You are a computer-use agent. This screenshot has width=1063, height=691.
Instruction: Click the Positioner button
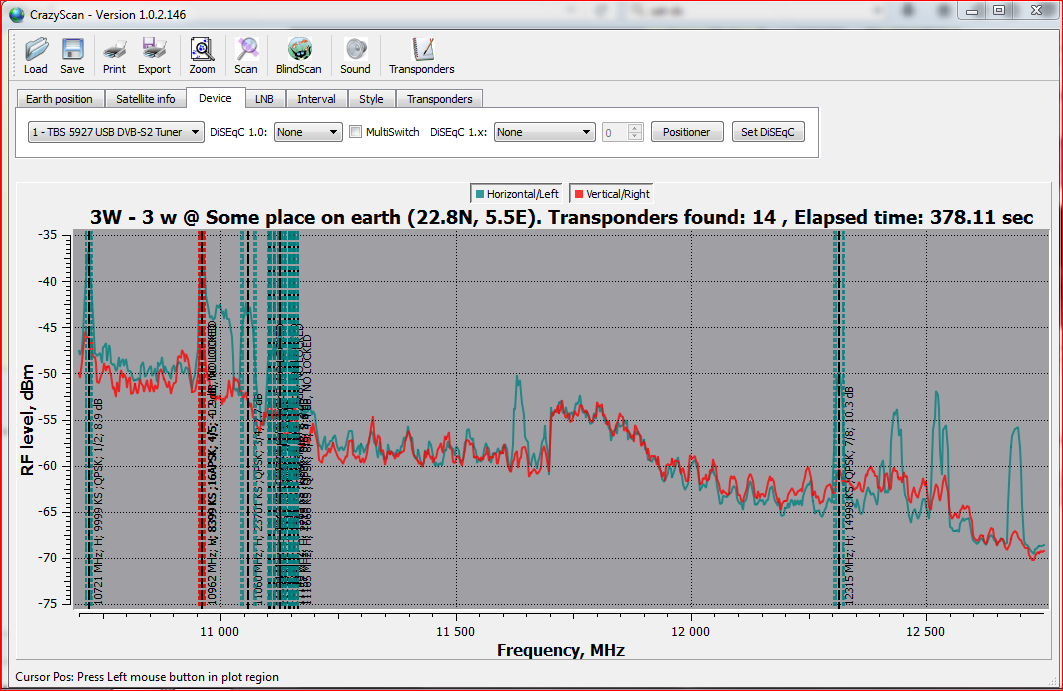[687, 132]
